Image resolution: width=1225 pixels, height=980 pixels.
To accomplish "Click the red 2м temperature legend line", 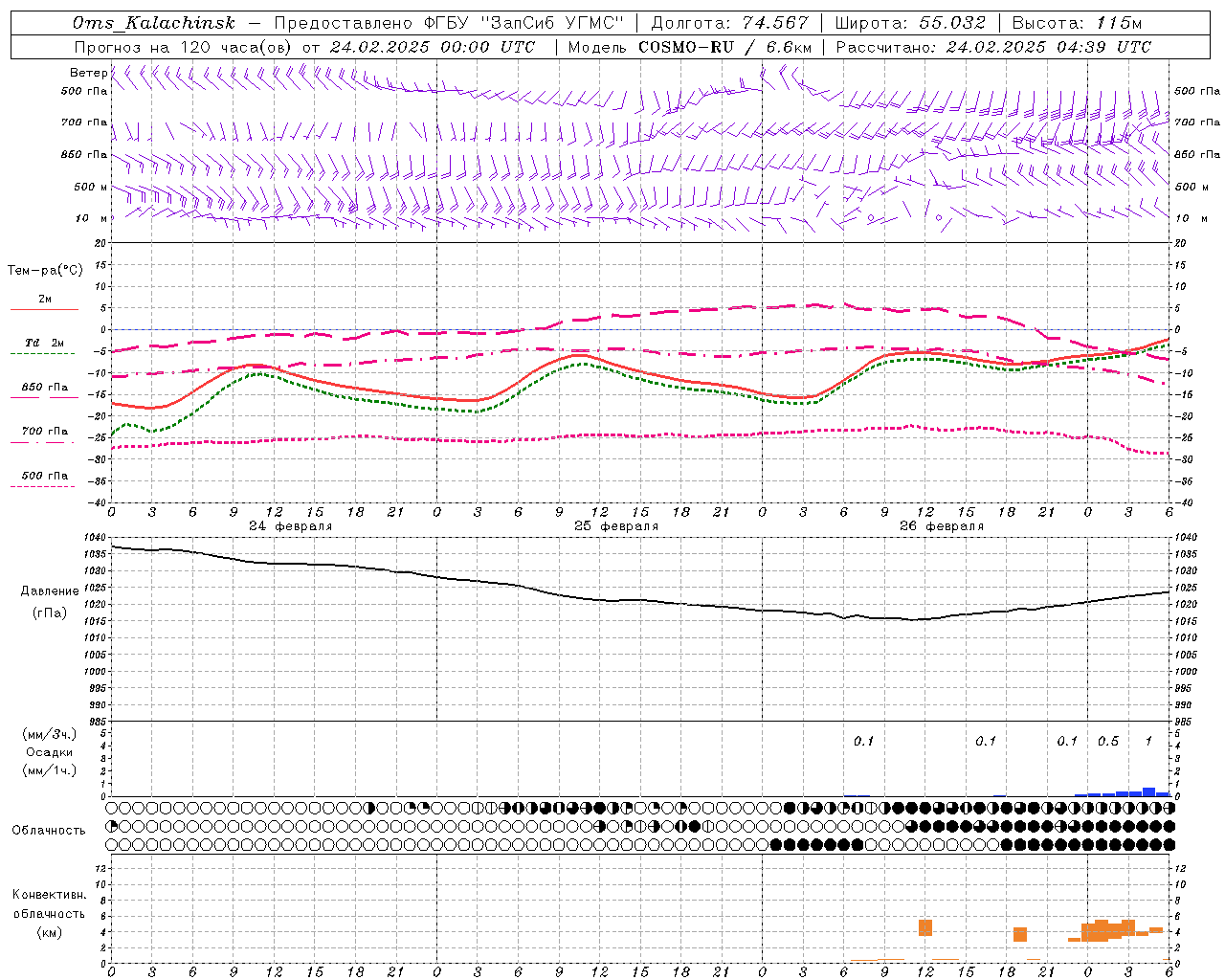I will click(x=44, y=309).
